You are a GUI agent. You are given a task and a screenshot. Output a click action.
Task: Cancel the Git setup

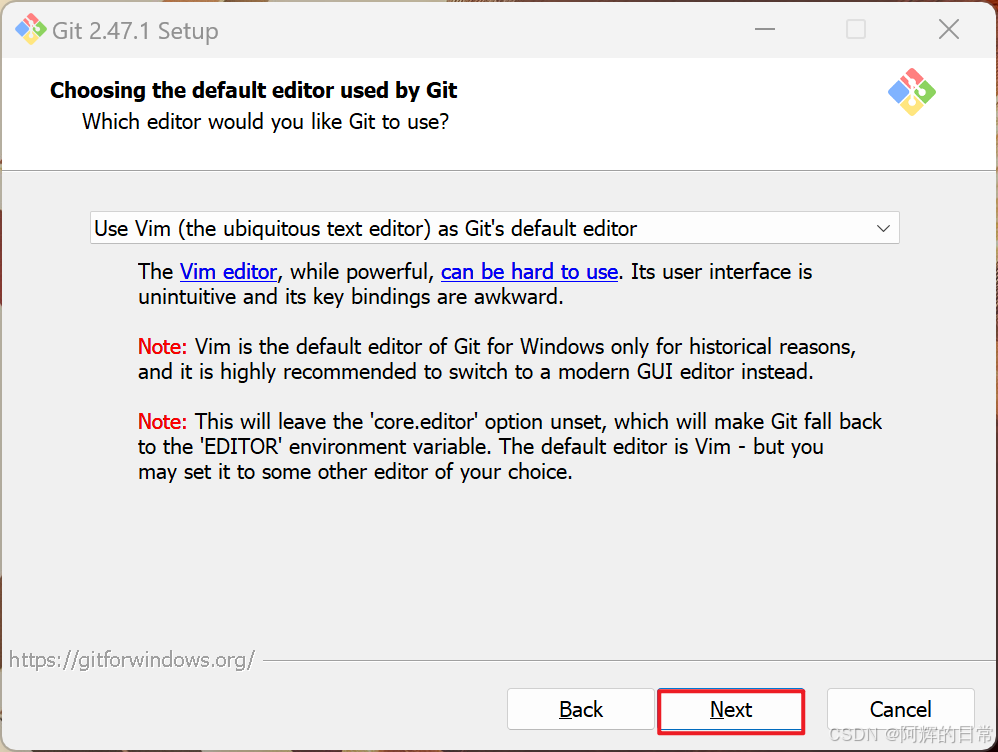pos(900,709)
